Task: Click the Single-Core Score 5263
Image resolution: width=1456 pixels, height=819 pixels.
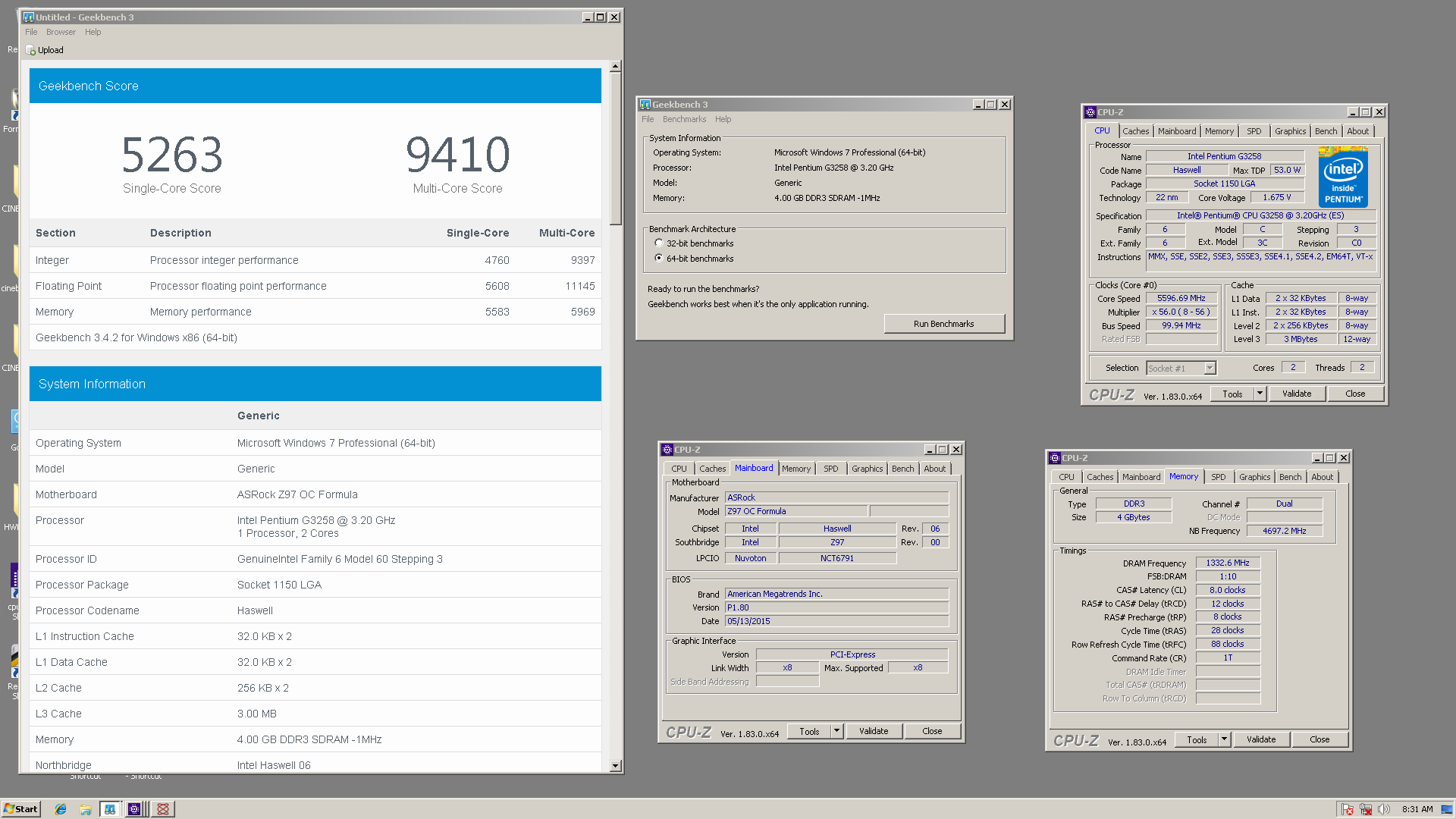Action: point(172,155)
